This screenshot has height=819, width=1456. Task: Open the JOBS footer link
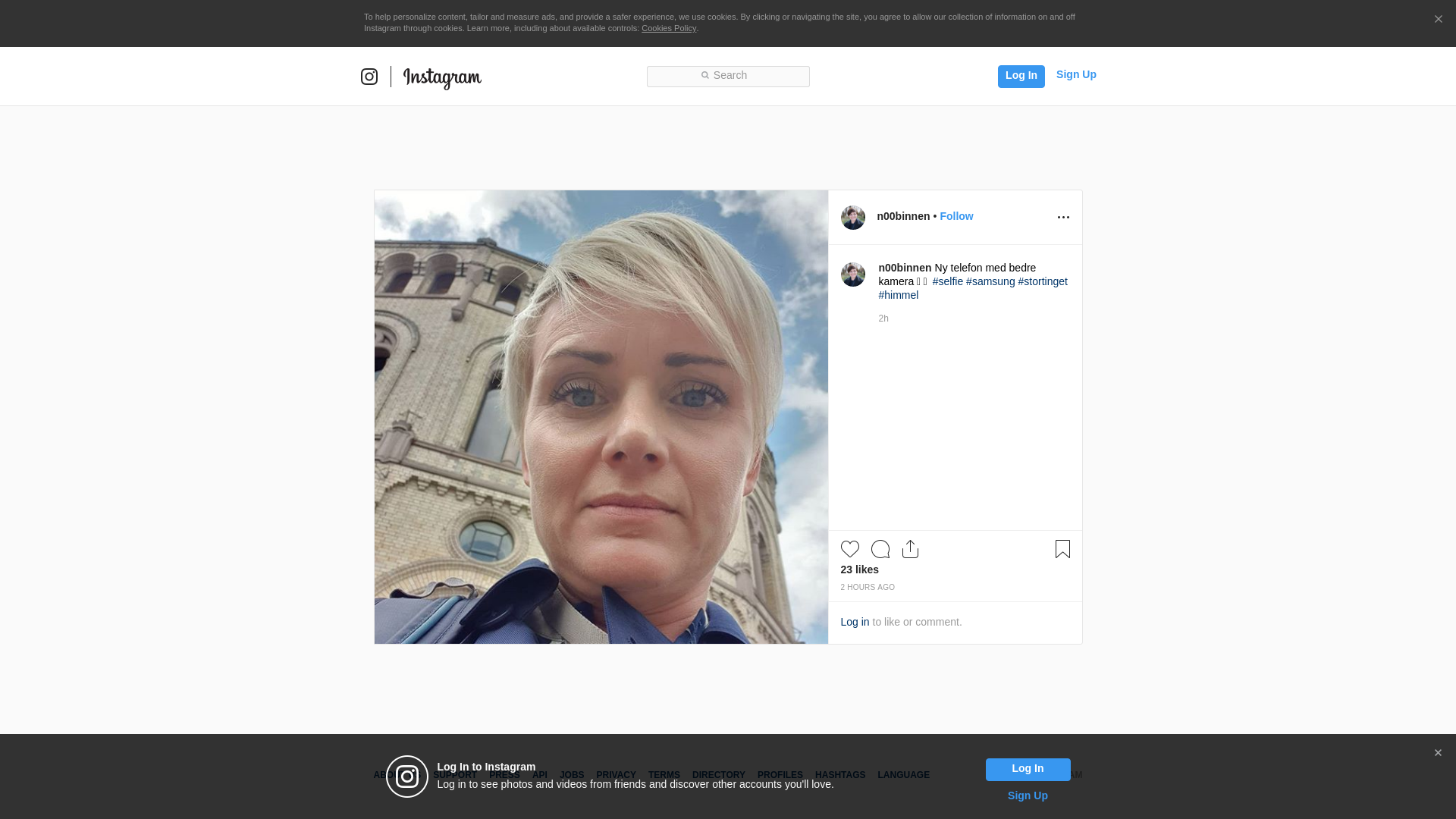[572, 775]
